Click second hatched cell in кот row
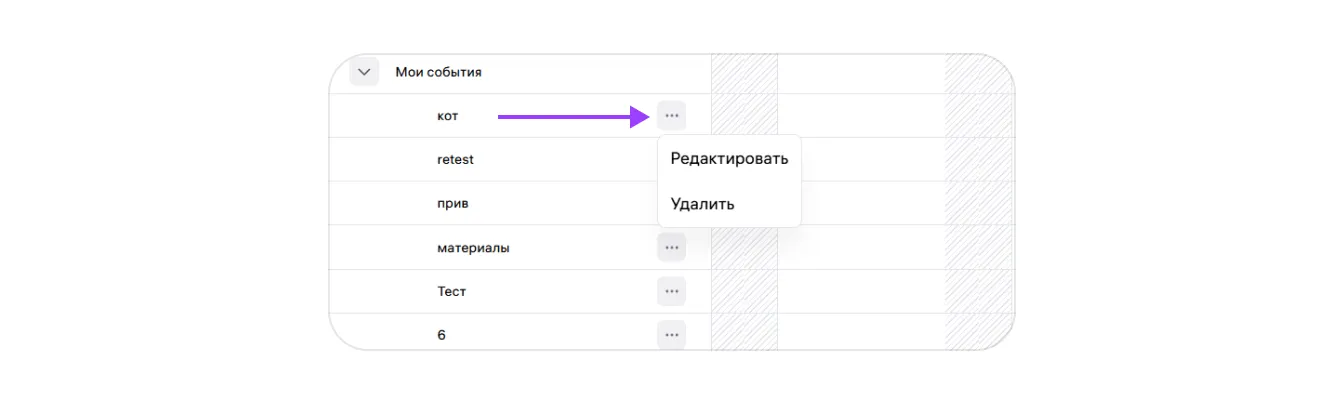 click(x=978, y=116)
